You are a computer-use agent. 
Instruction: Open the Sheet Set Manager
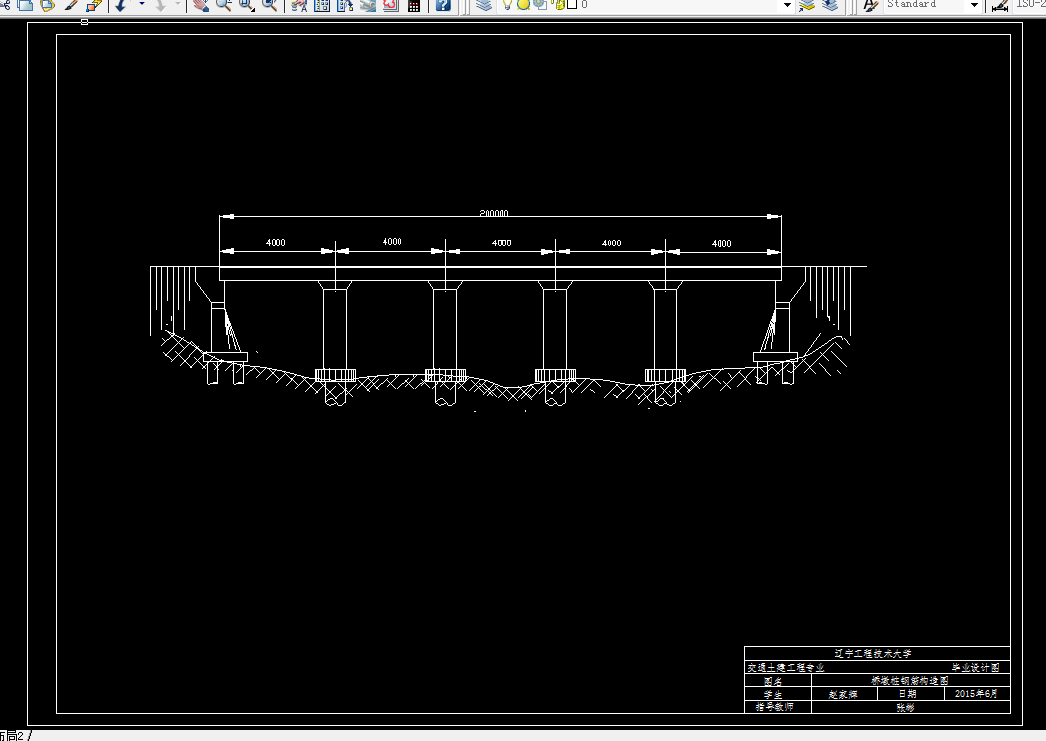click(x=368, y=5)
